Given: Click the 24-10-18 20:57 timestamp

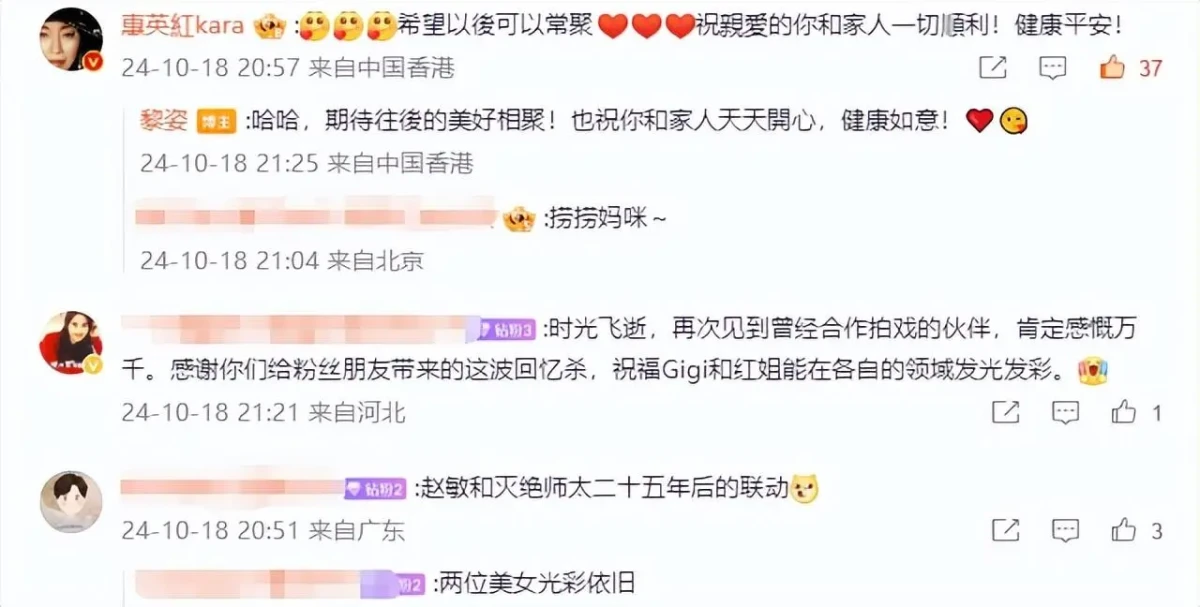Looking at the screenshot, I should (x=211, y=67).
